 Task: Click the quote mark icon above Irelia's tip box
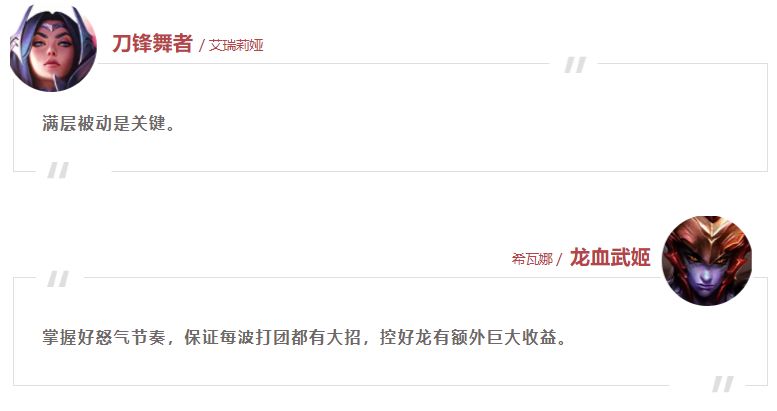tap(575, 65)
